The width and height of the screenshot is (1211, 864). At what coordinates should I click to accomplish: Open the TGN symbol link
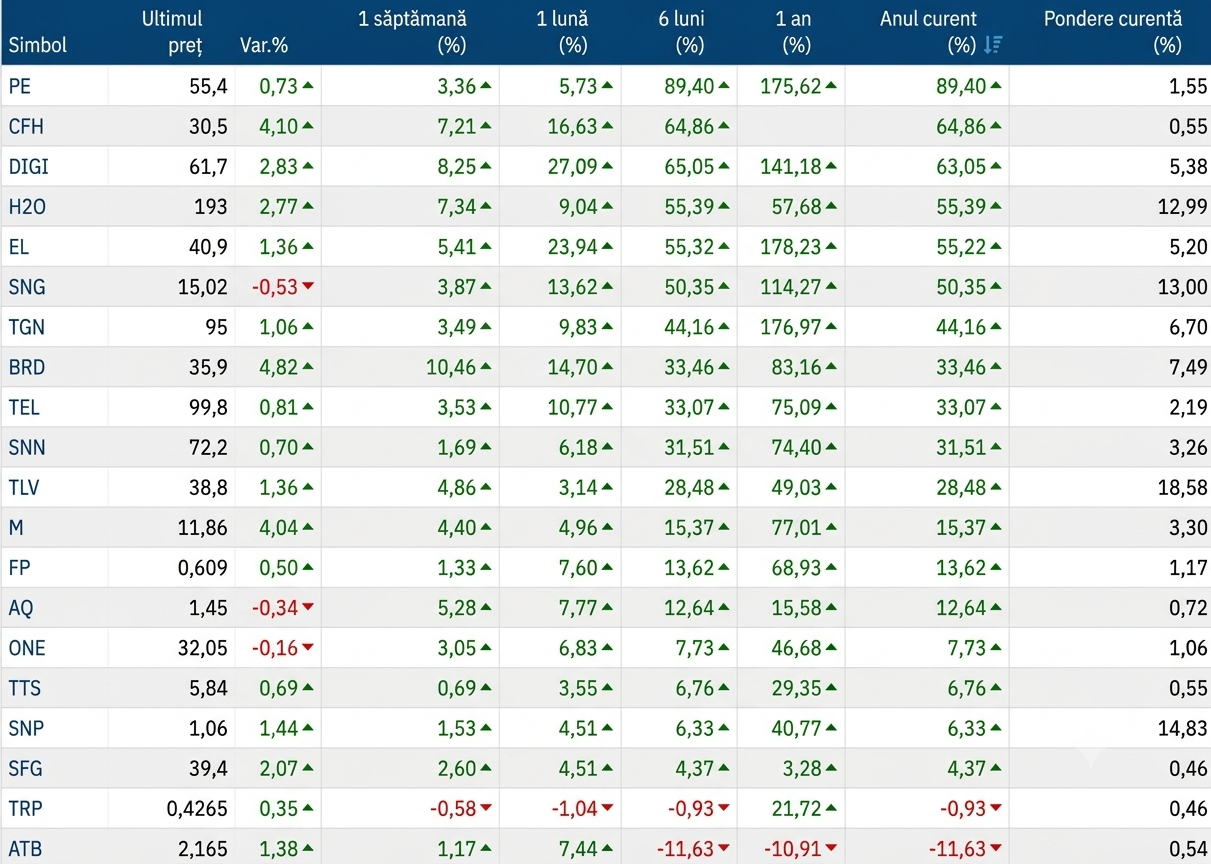pyautogui.click(x=27, y=327)
